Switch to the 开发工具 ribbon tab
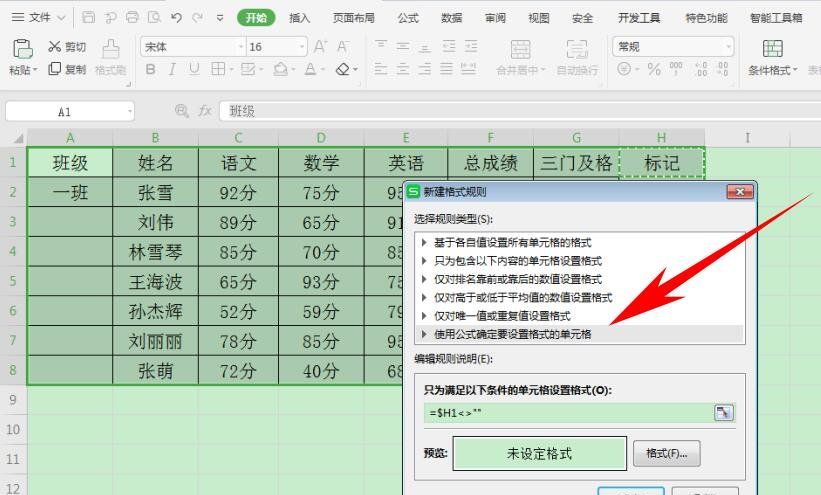Viewport: 821px width, 495px height. click(x=639, y=18)
